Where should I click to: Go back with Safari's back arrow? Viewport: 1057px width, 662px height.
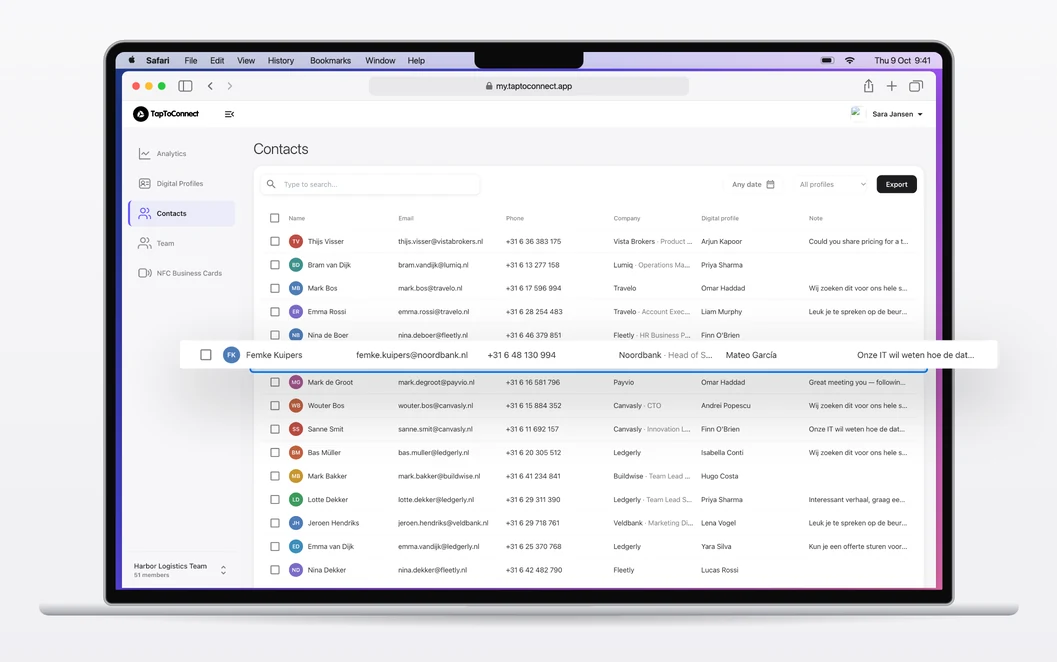(210, 86)
